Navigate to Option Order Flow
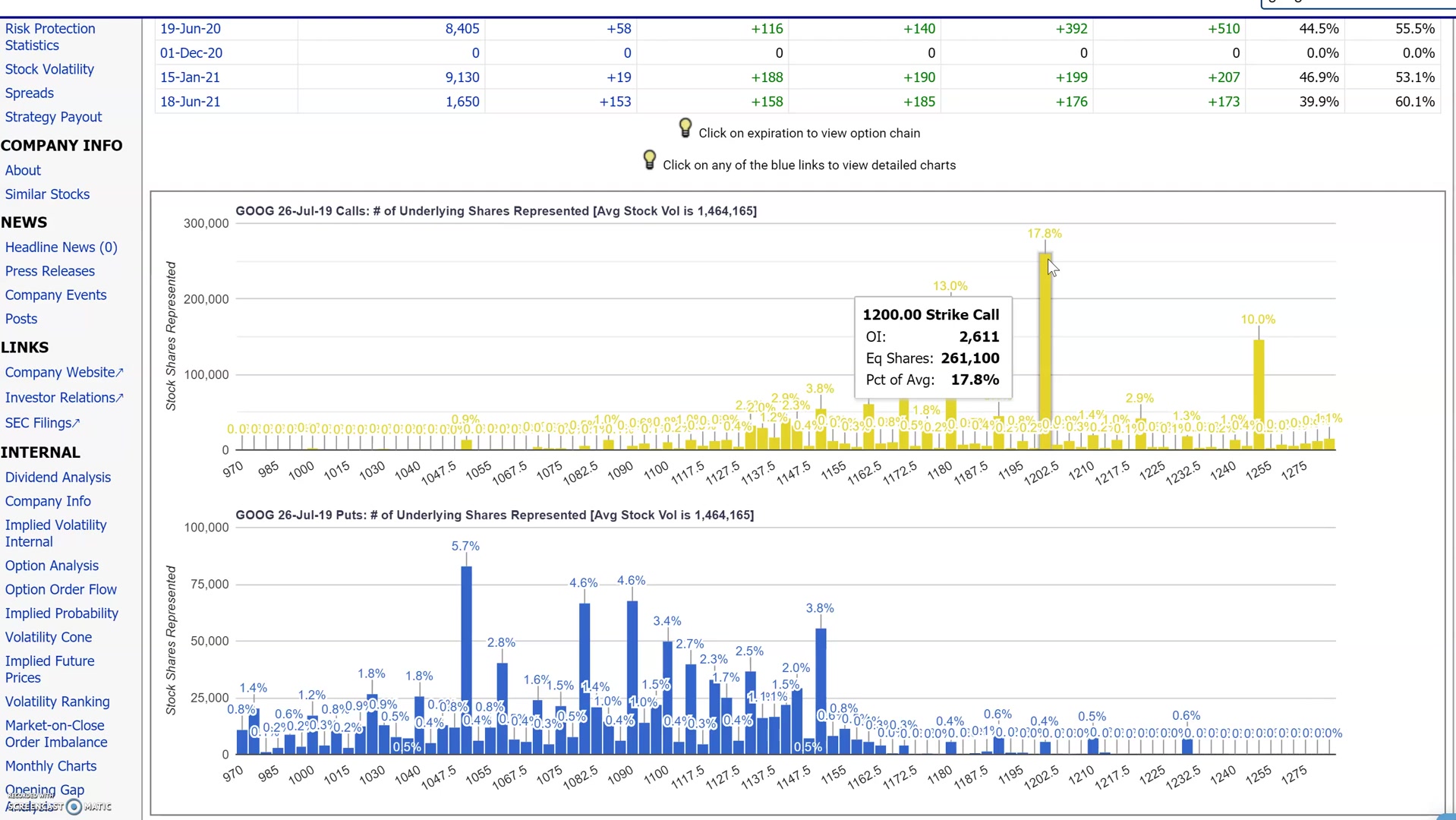Screen dimensions: 1456x820 [61, 590]
